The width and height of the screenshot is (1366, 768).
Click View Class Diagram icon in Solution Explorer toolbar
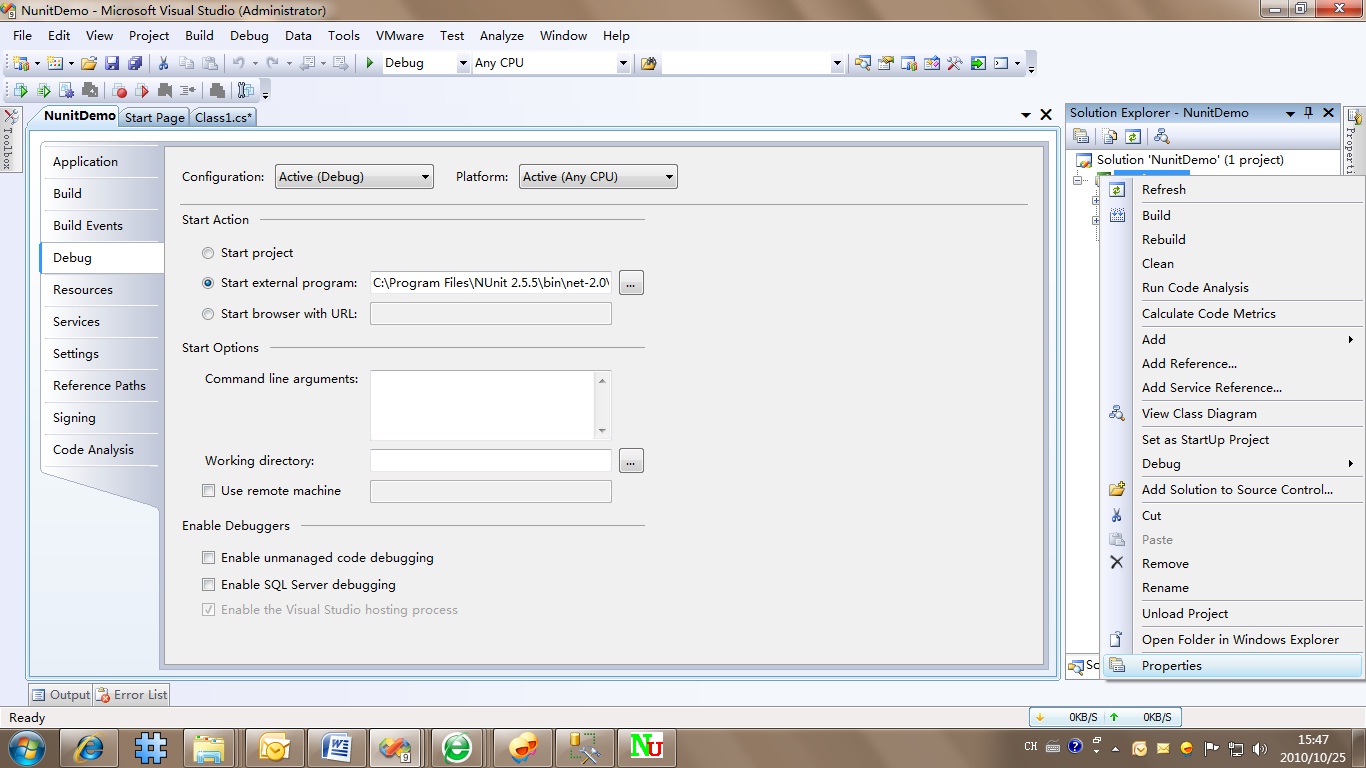pos(1161,136)
